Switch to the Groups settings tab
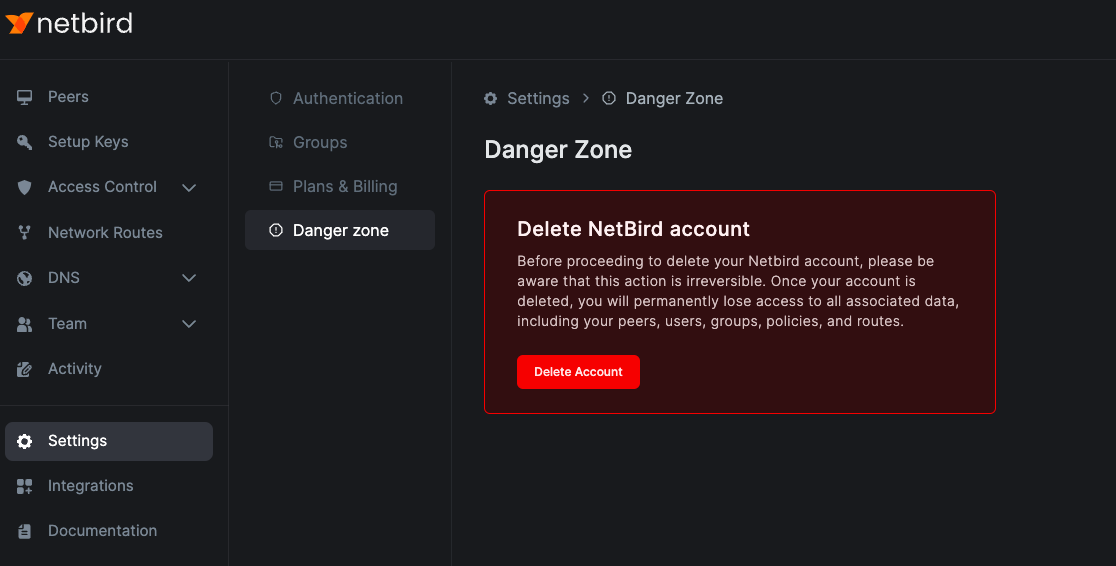Screen dimensions: 1116x566 coord(319,142)
